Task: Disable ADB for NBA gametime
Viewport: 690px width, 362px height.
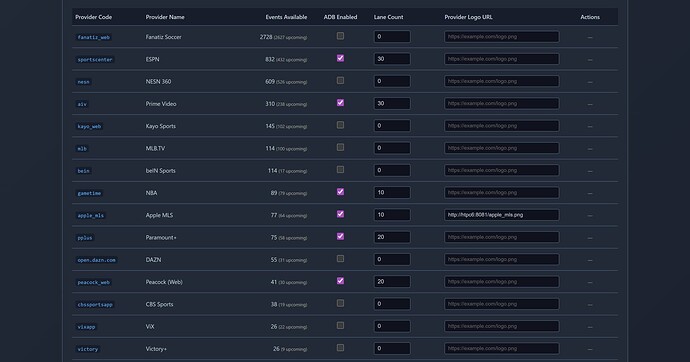Action: tap(340, 192)
